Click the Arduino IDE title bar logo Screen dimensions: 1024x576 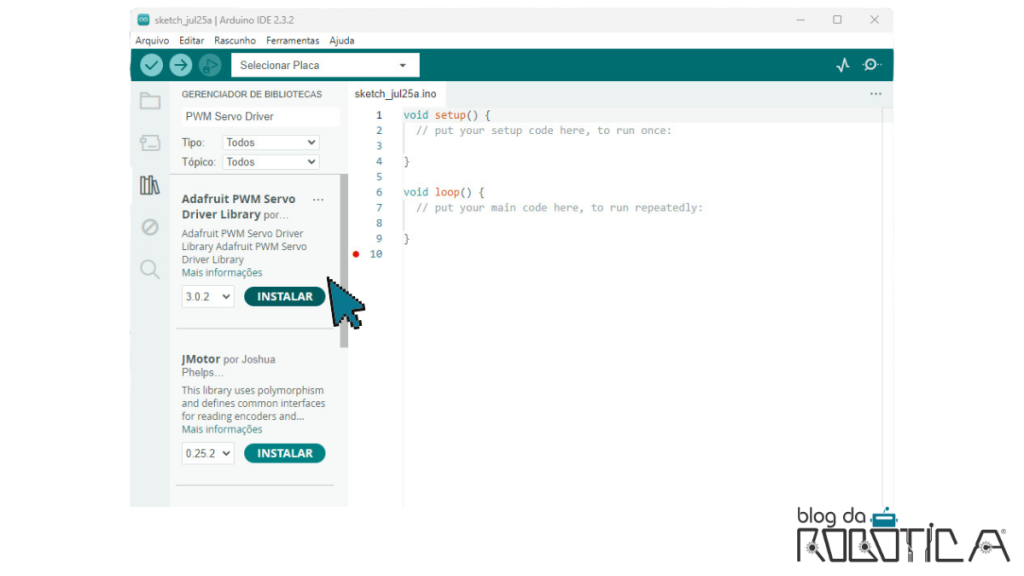pyautogui.click(x=143, y=20)
